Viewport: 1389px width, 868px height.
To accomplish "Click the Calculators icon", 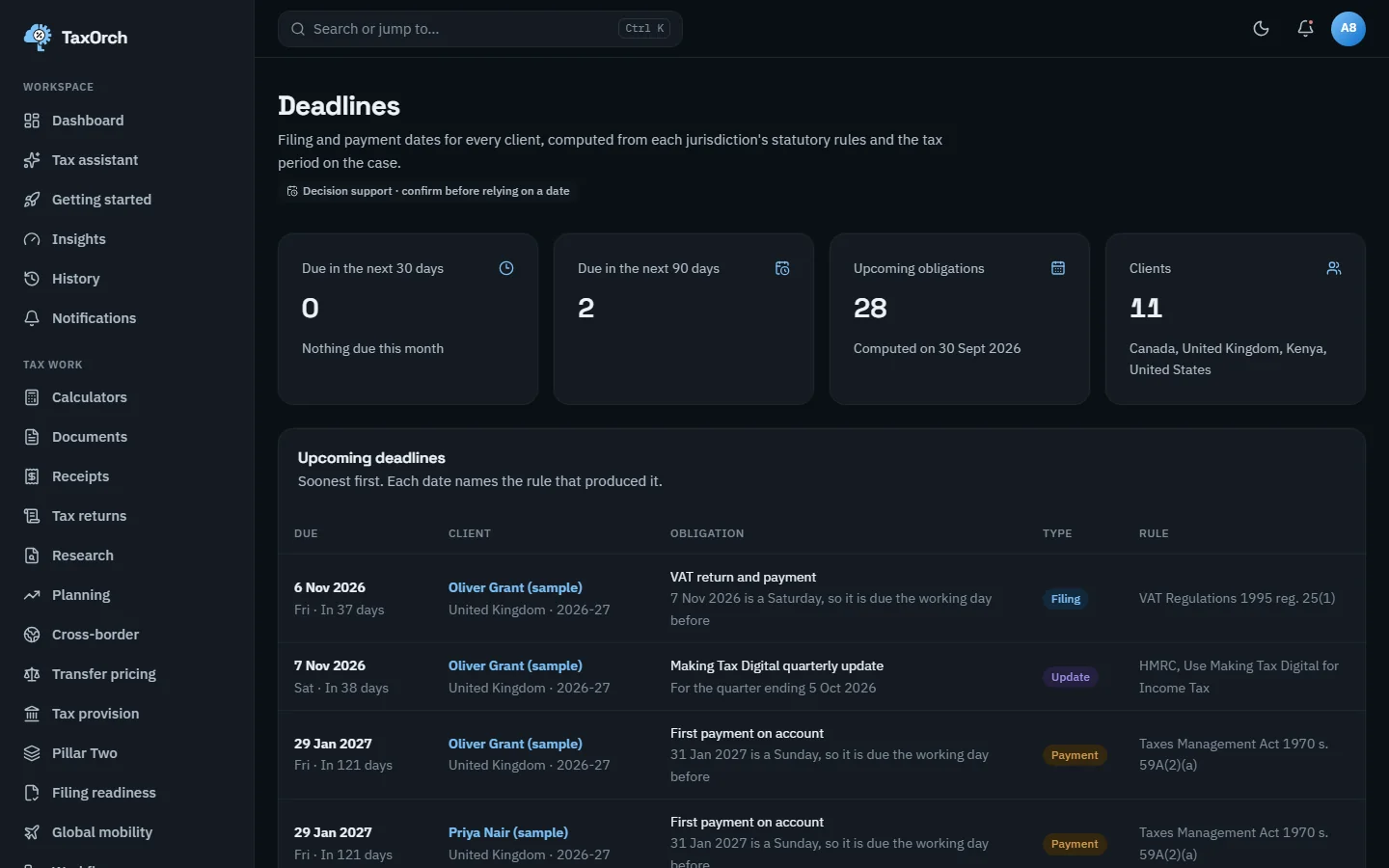I will [32, 397].
